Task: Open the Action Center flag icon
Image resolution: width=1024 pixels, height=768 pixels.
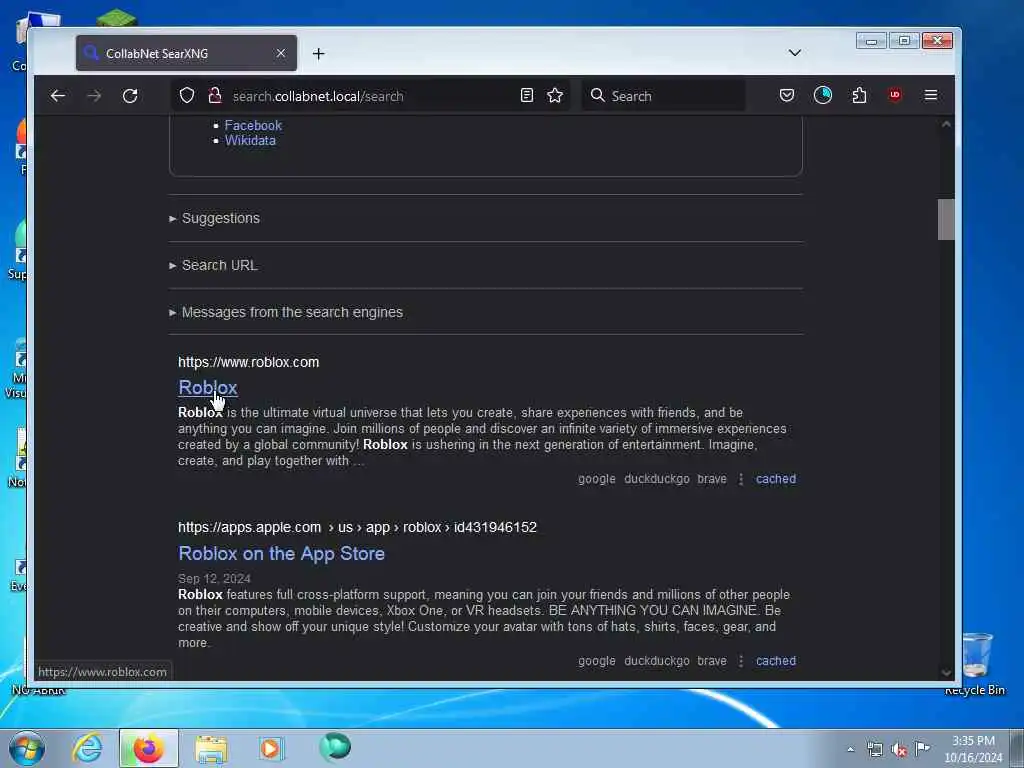Action: [x=922, y=748]
